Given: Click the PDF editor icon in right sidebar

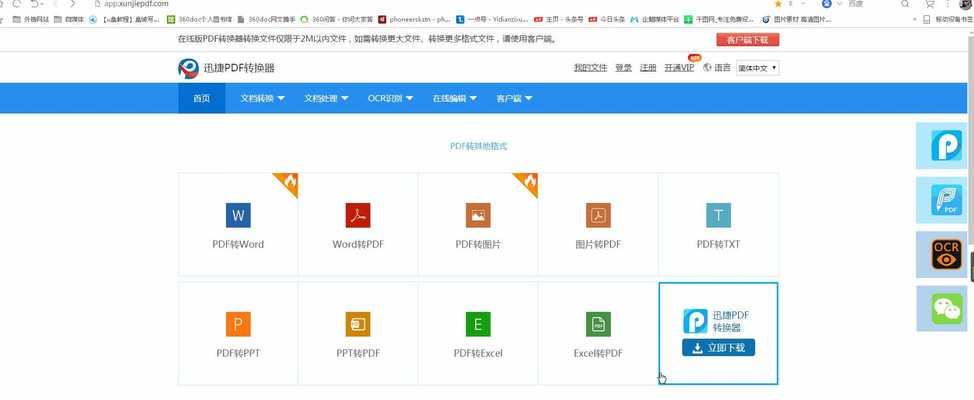Looking at the screenshot, I should 946,200.
